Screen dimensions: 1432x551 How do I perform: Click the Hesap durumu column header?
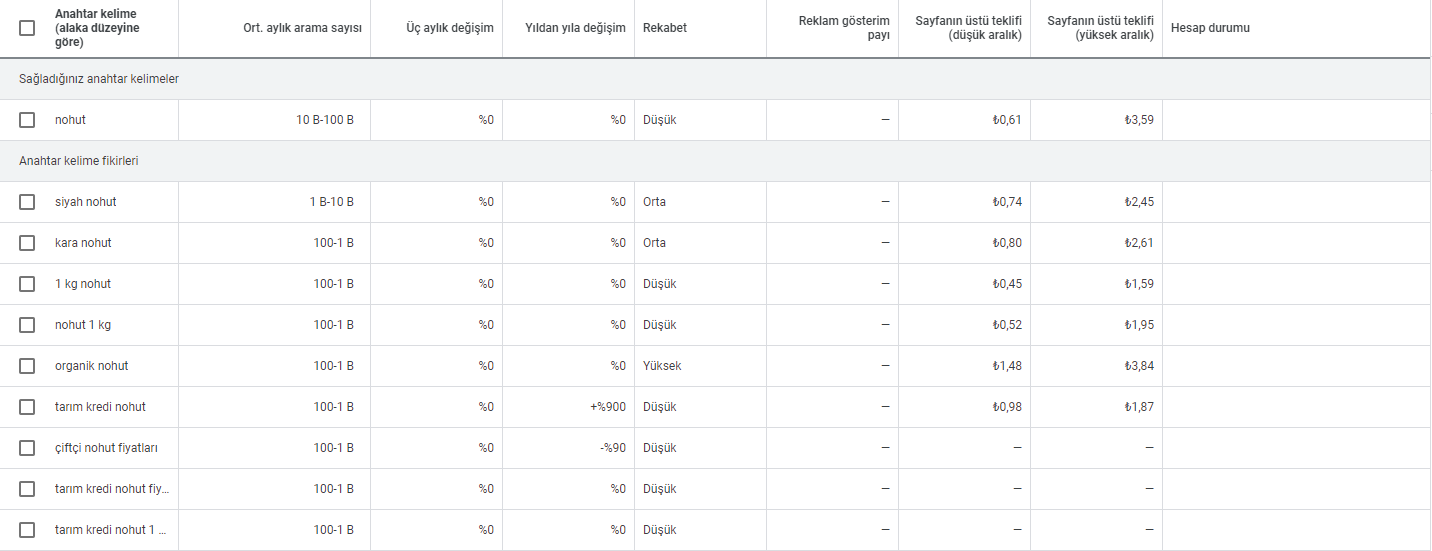[x=1210, y=28]
